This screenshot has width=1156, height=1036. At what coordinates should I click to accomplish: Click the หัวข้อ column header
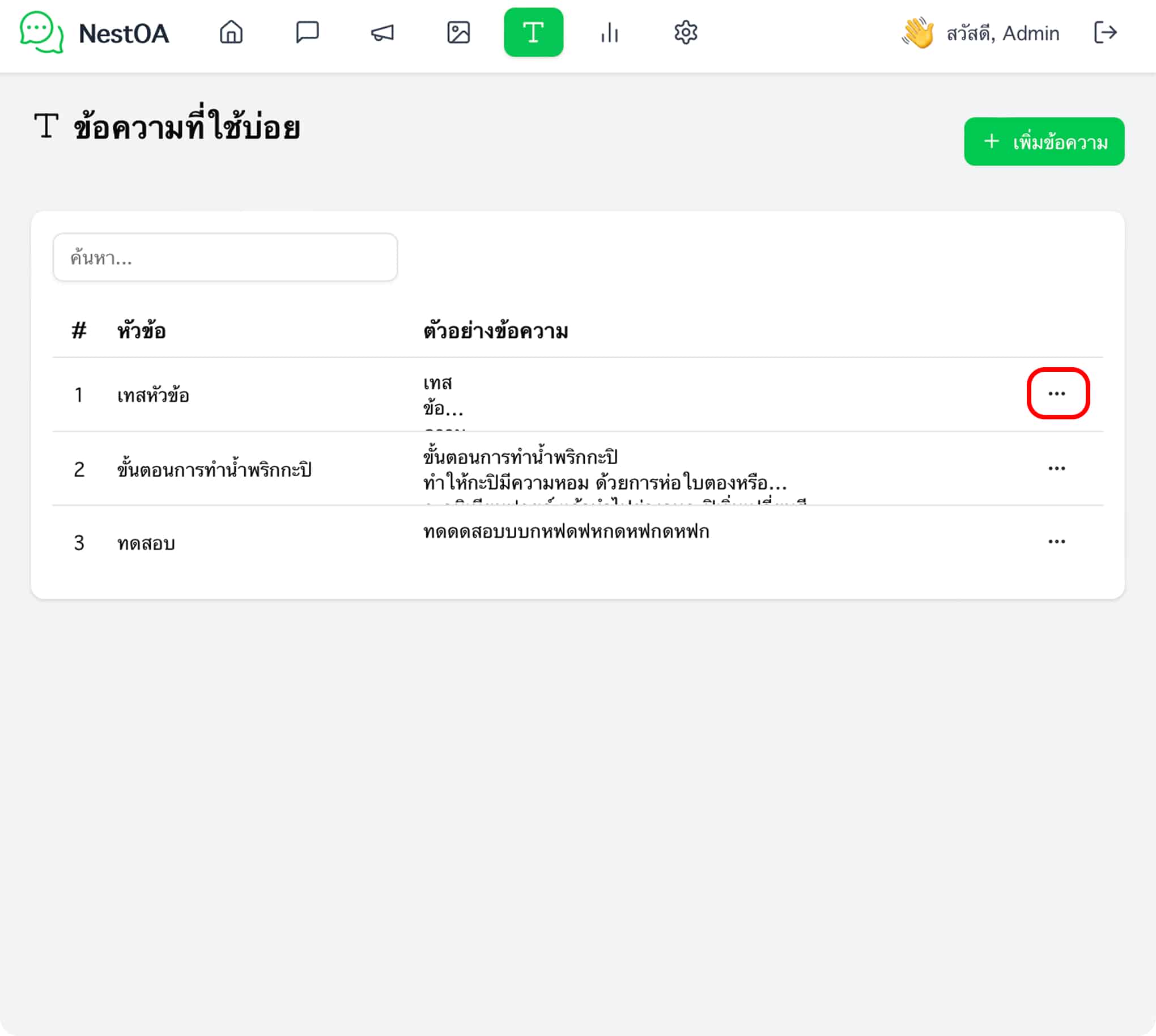(142, 331)
